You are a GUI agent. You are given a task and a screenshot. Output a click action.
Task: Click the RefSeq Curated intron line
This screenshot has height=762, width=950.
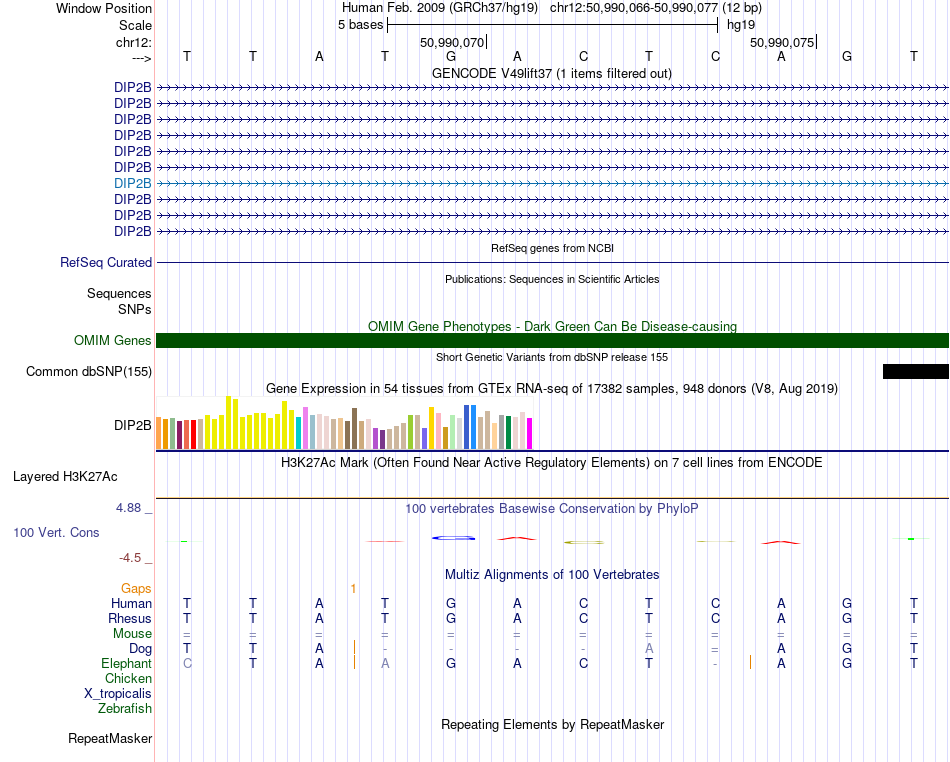pyautogui.click(x=552, y=262)
